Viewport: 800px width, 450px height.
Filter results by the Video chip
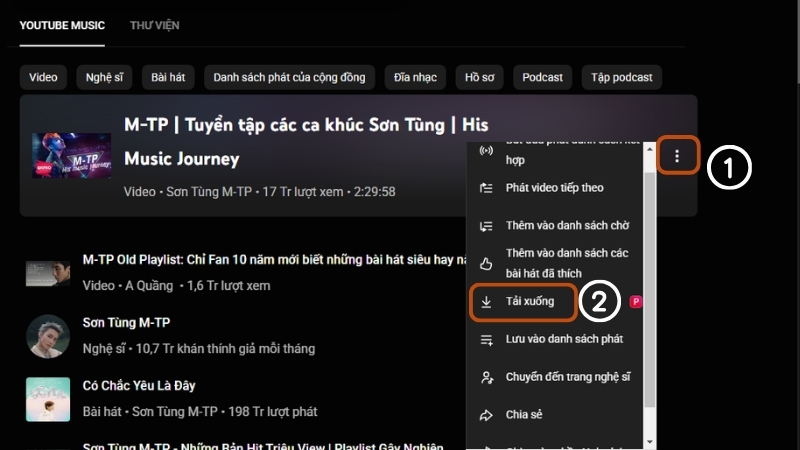[x=43, y=78]
